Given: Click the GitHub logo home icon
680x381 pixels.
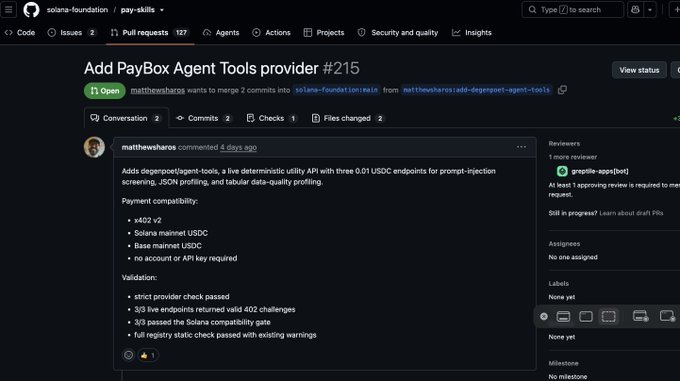Looking at the screenshot, I should point(31,10).
